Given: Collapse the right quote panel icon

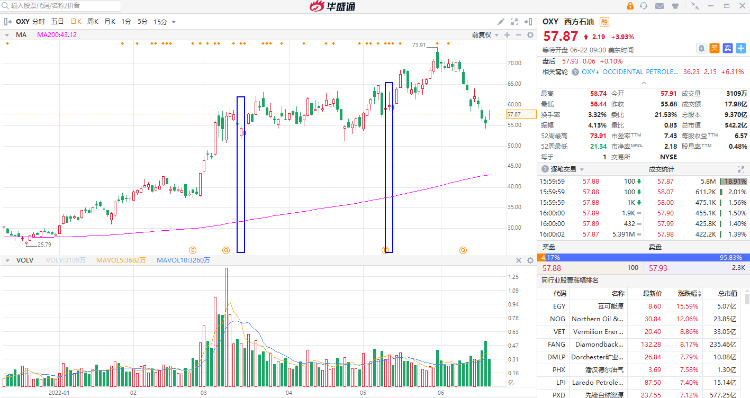Looking at the screenshot, I should coord(529,22).
